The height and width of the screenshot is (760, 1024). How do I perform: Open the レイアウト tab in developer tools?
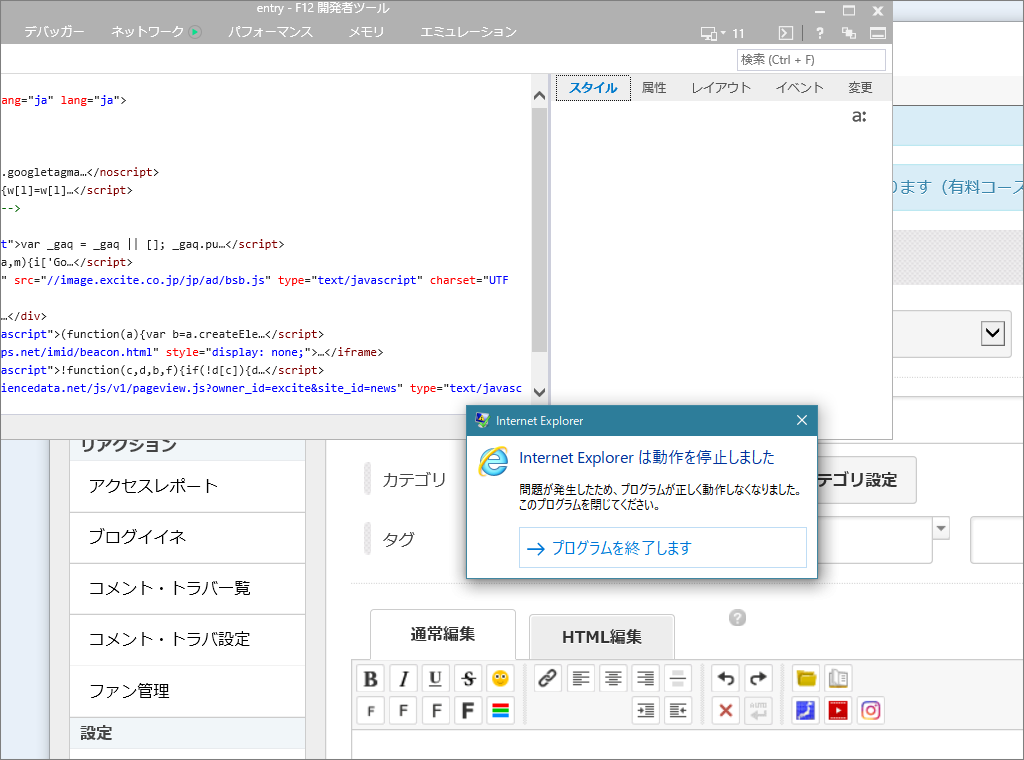tap(721, 88)
